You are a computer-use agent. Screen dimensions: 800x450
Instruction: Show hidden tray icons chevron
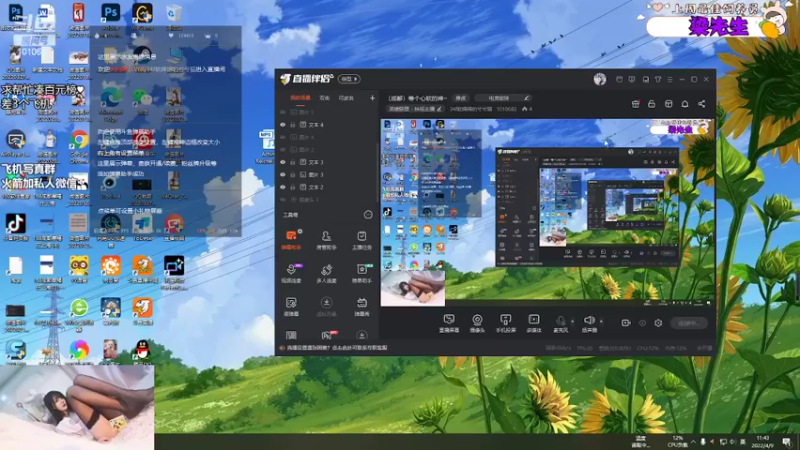point(693,442)
